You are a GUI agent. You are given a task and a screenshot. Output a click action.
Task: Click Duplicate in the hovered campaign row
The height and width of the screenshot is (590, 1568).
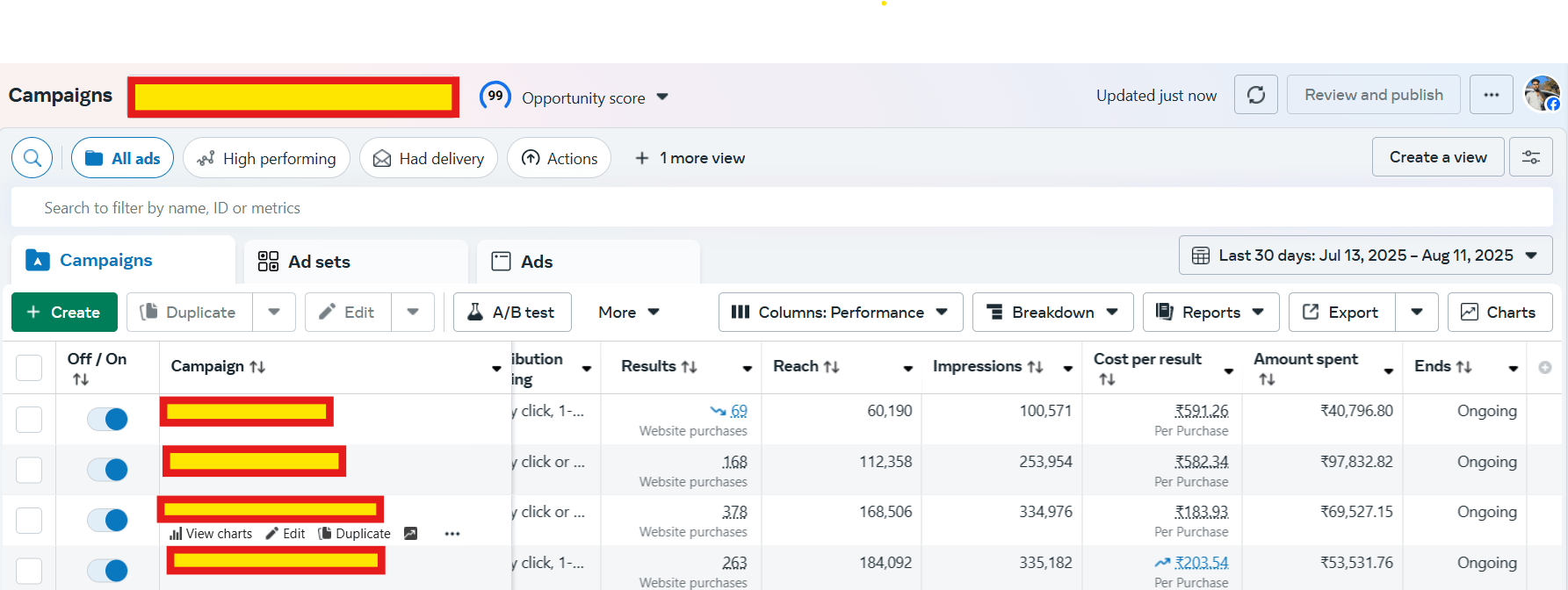pyautogui.click(x=354, y=534)
